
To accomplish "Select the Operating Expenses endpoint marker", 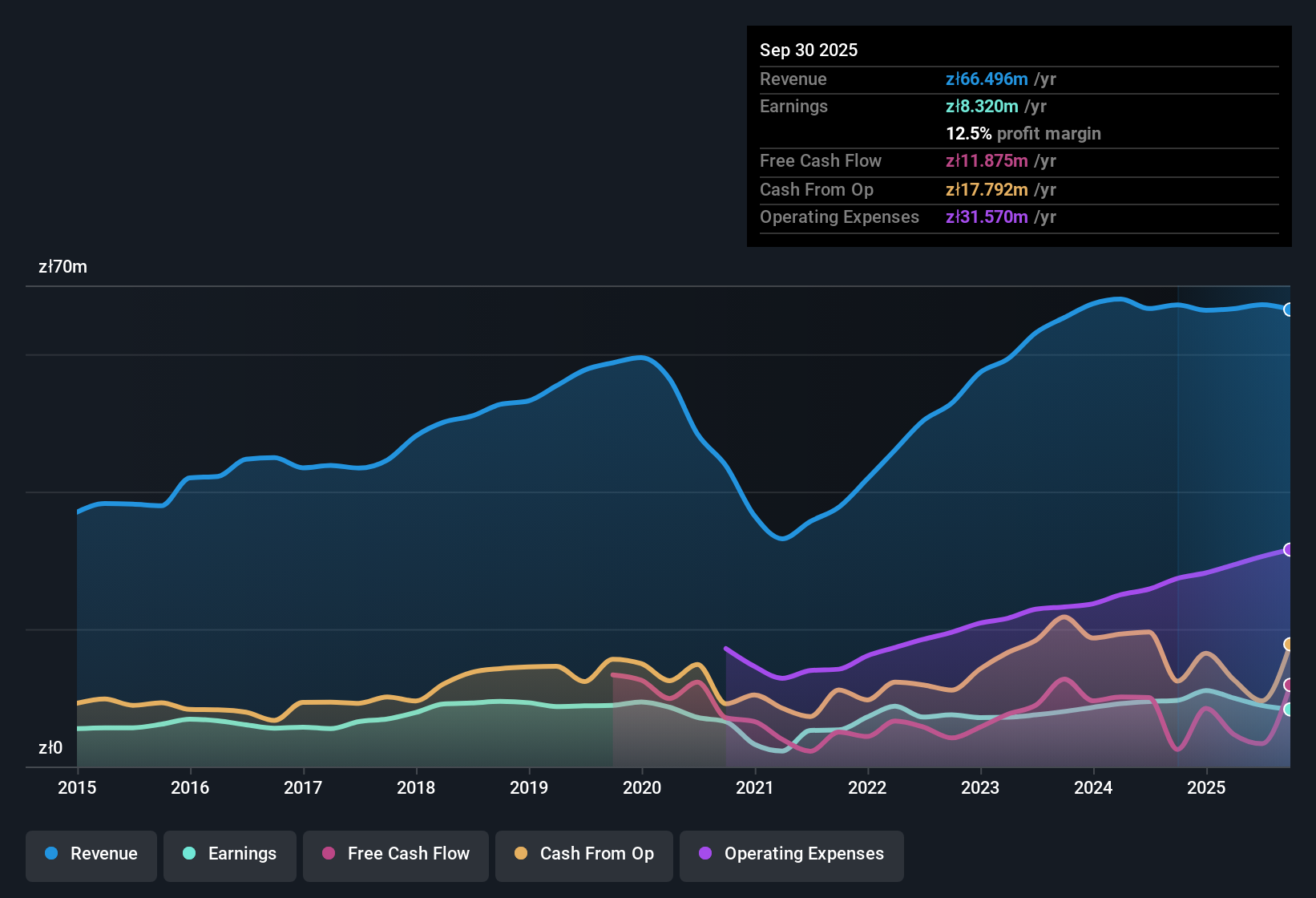I will [x=1288, y=549].
